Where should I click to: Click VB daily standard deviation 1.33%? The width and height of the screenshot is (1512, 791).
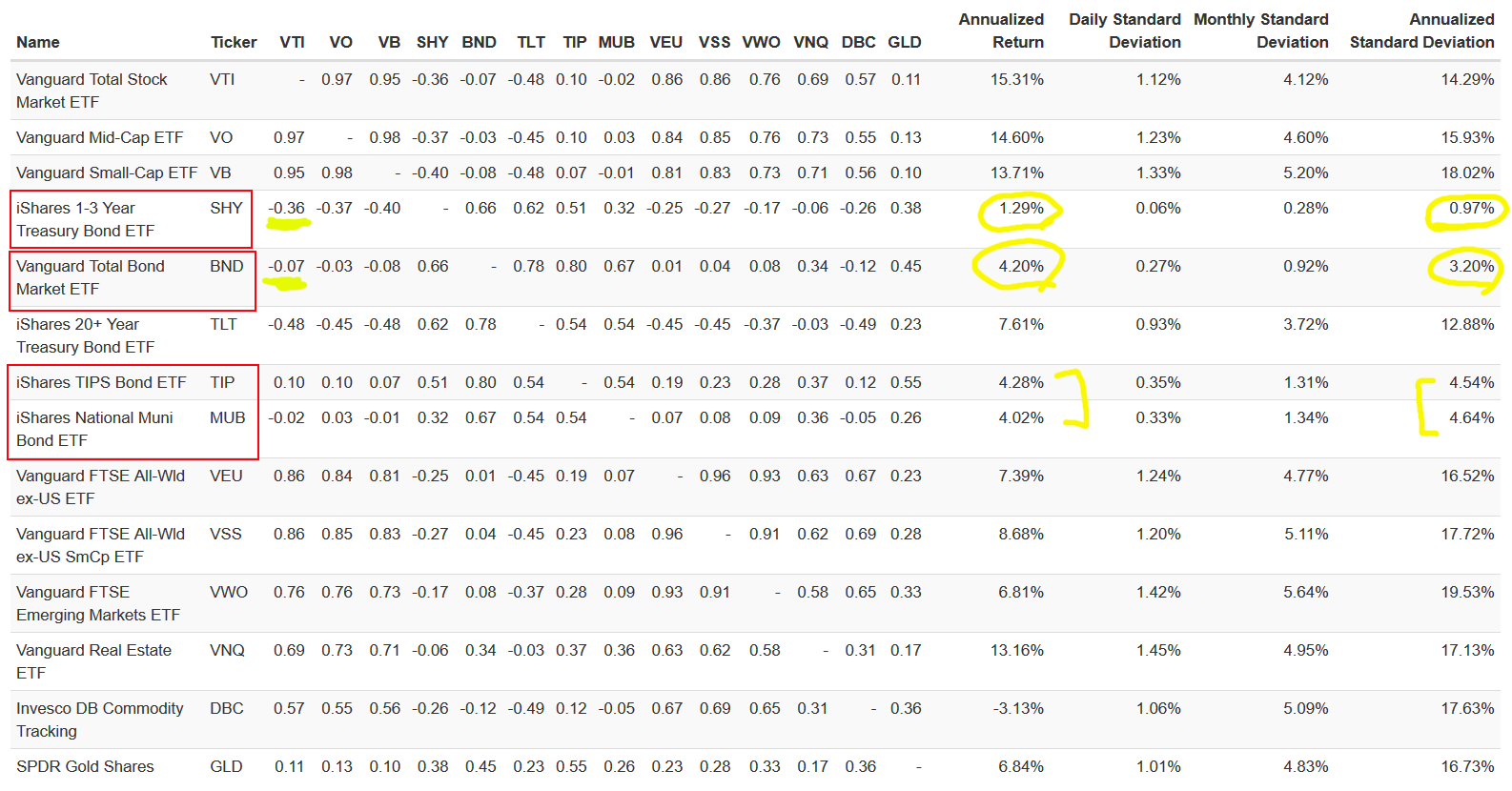coord(1158,172)
